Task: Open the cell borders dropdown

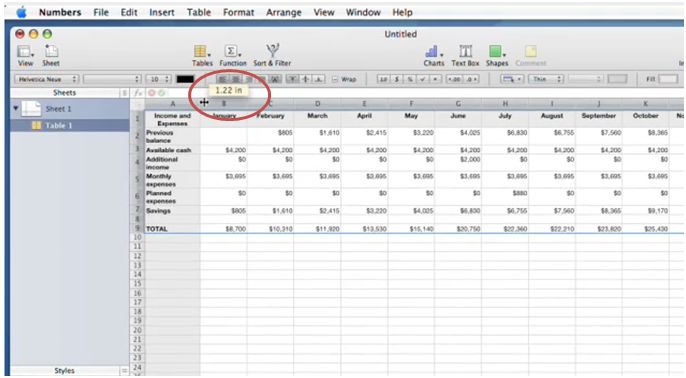Action: pyautogui.click(x=512, y=79)
